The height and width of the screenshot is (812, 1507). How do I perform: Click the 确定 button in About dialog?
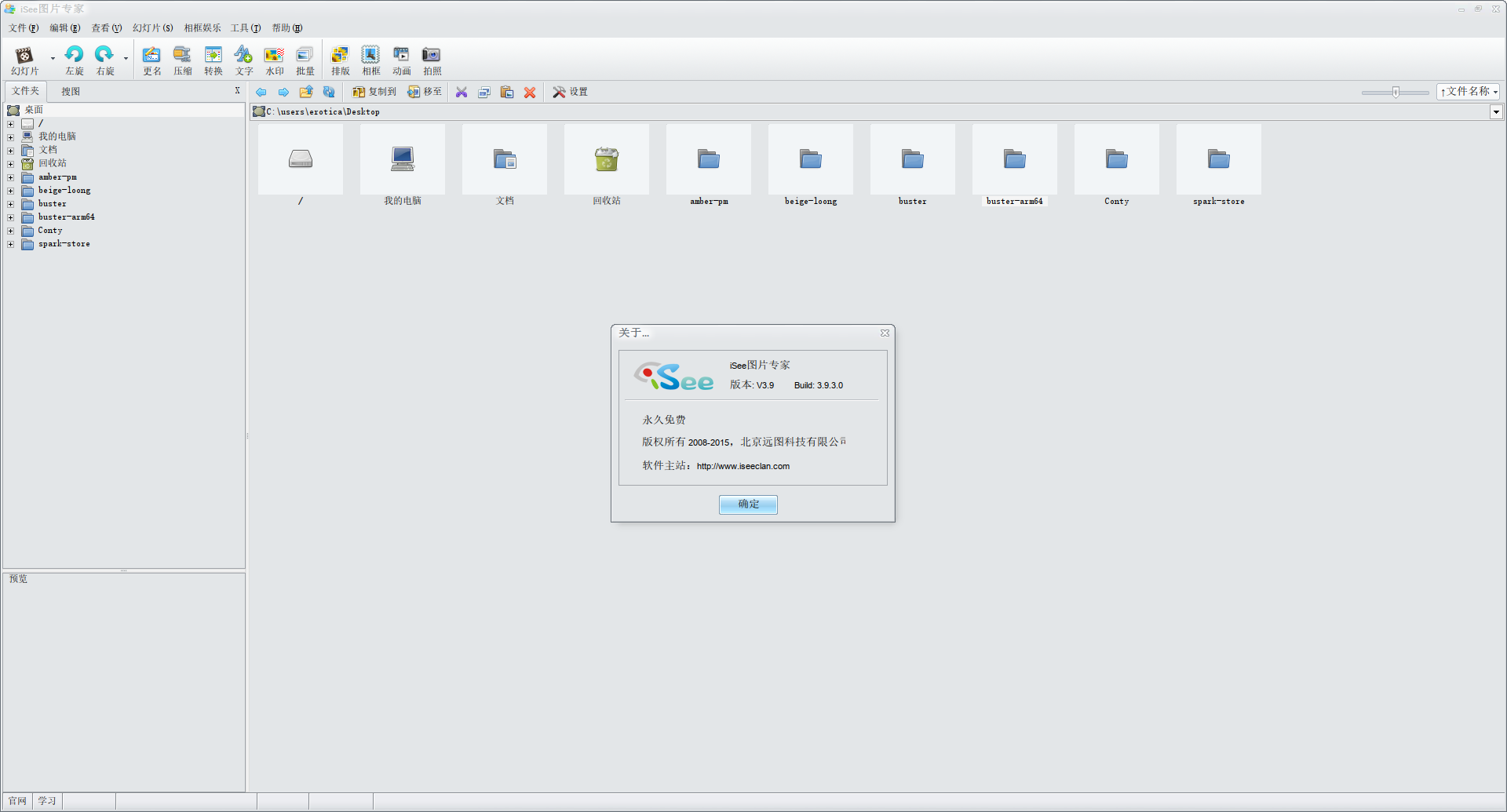(748, 504)
